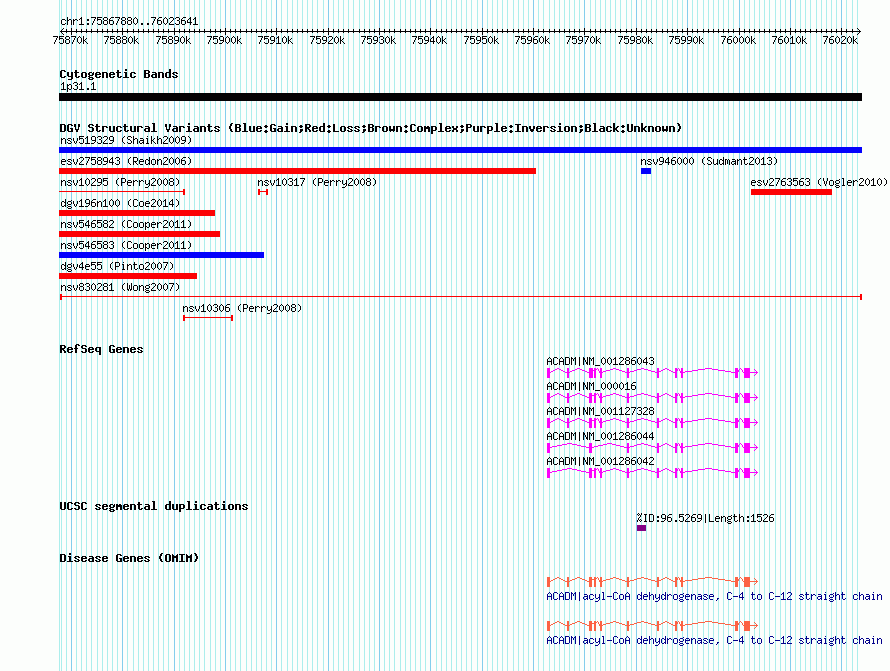The width and height of the screenshot is (890, 671).
Task: Click the second orange OMIM ACADM gene glyph
Action: (652, 626)
